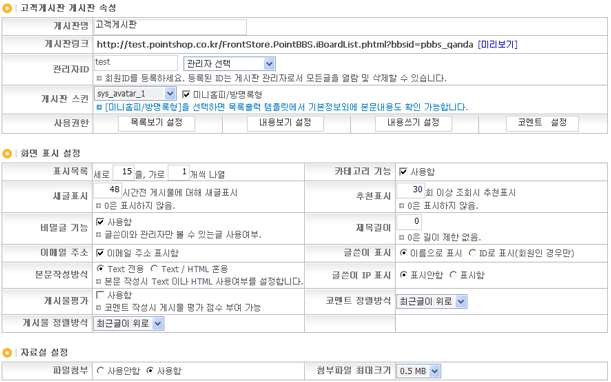Uncheck the 카테고리 기능 사용함 checkbox
This screenshot has height=382, width=611.
click(x=403, y=172)
